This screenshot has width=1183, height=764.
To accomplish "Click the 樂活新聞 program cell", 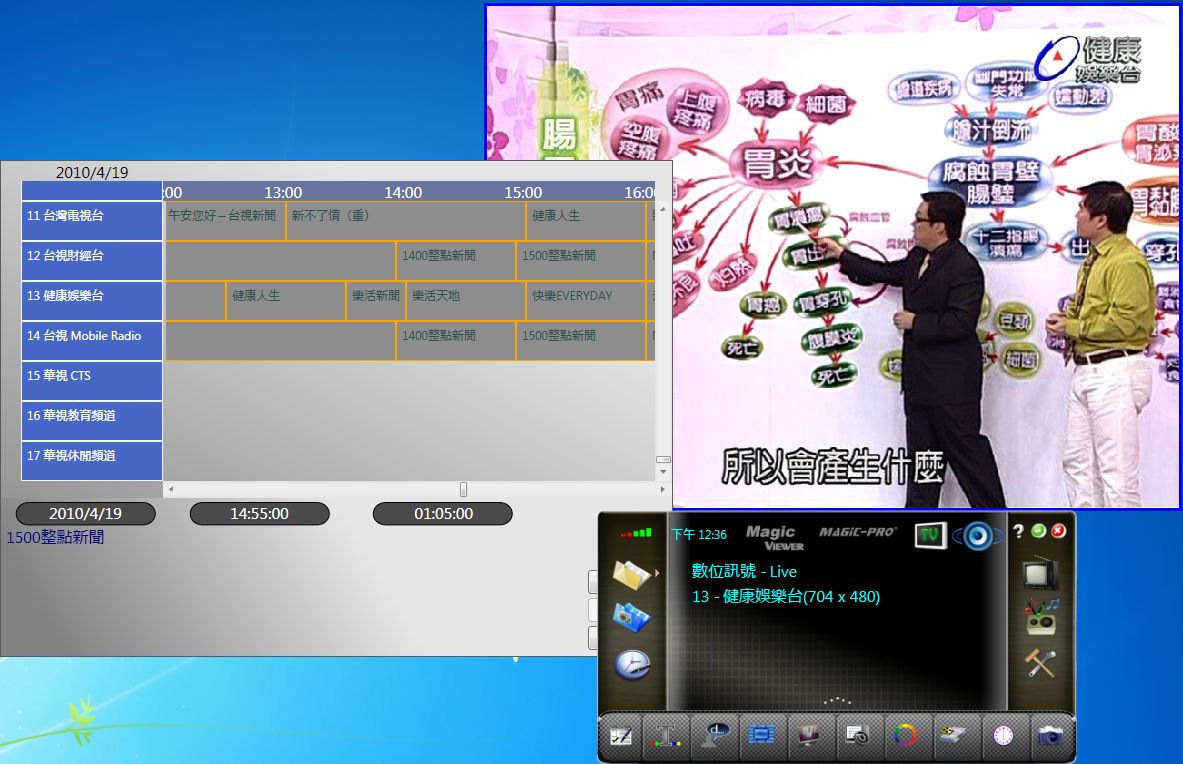I will [x=376, y=301].
